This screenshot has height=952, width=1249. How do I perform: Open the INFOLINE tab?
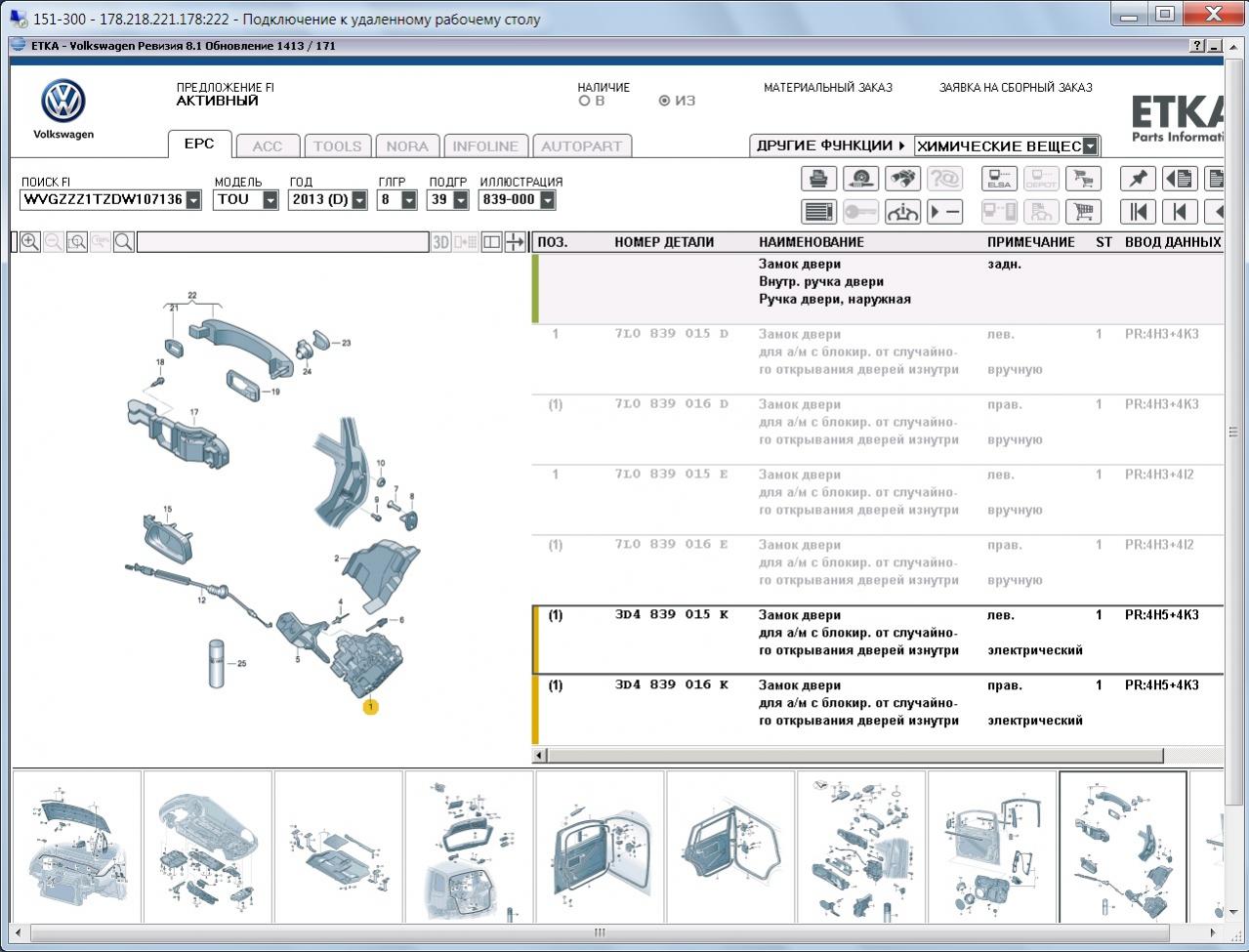pyautogui.click(x=485, y=146)
